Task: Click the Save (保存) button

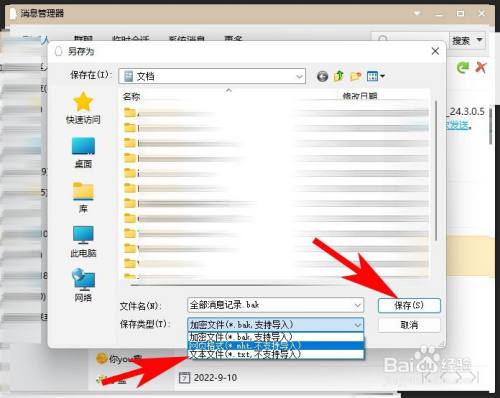Action: point(409,305)
